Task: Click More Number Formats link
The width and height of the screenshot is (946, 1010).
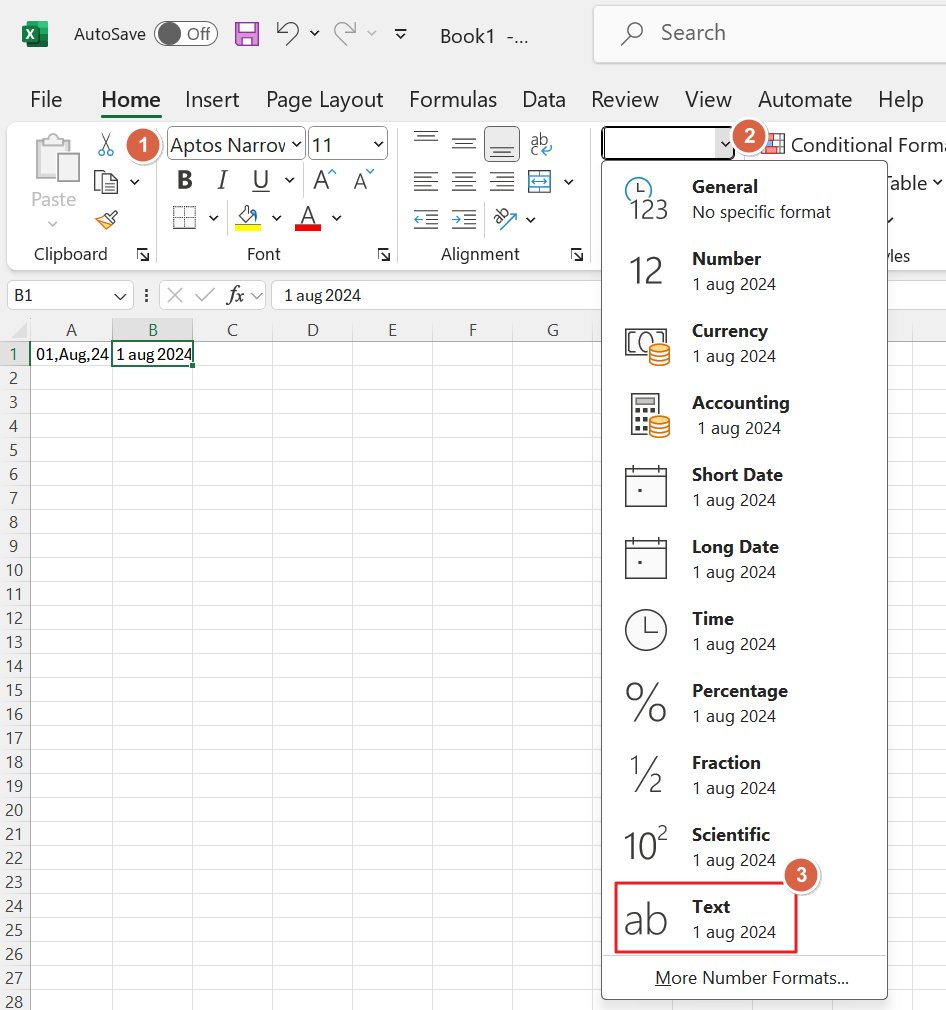Action: [751, 978]
